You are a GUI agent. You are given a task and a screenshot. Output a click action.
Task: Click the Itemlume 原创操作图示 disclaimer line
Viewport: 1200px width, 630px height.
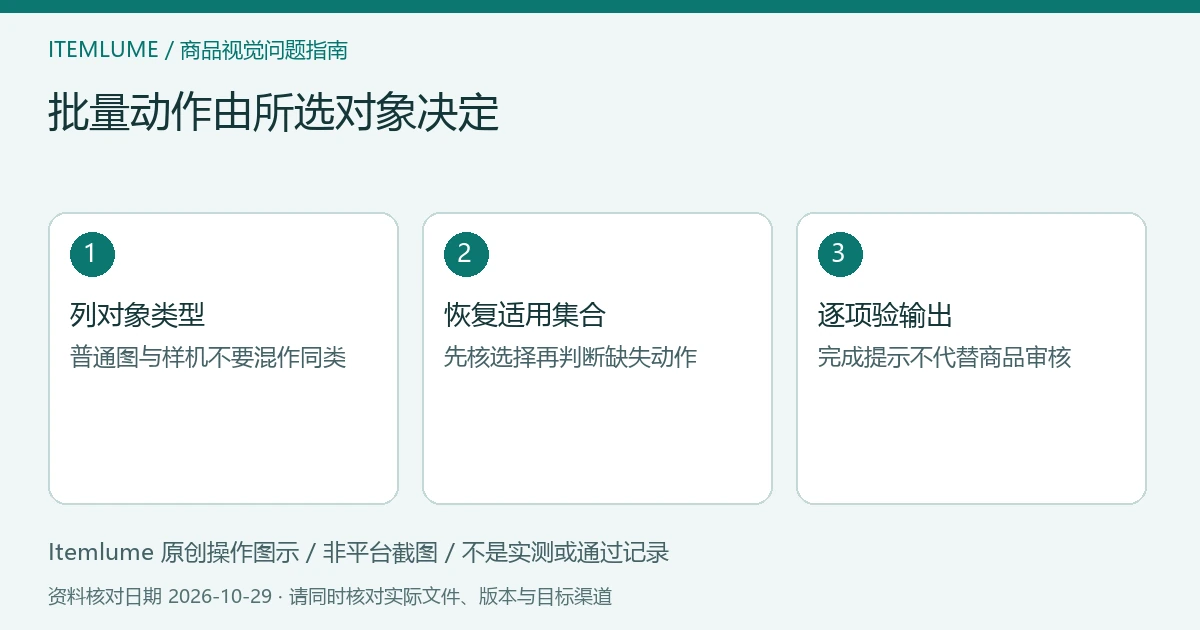(x=358, y=552)
